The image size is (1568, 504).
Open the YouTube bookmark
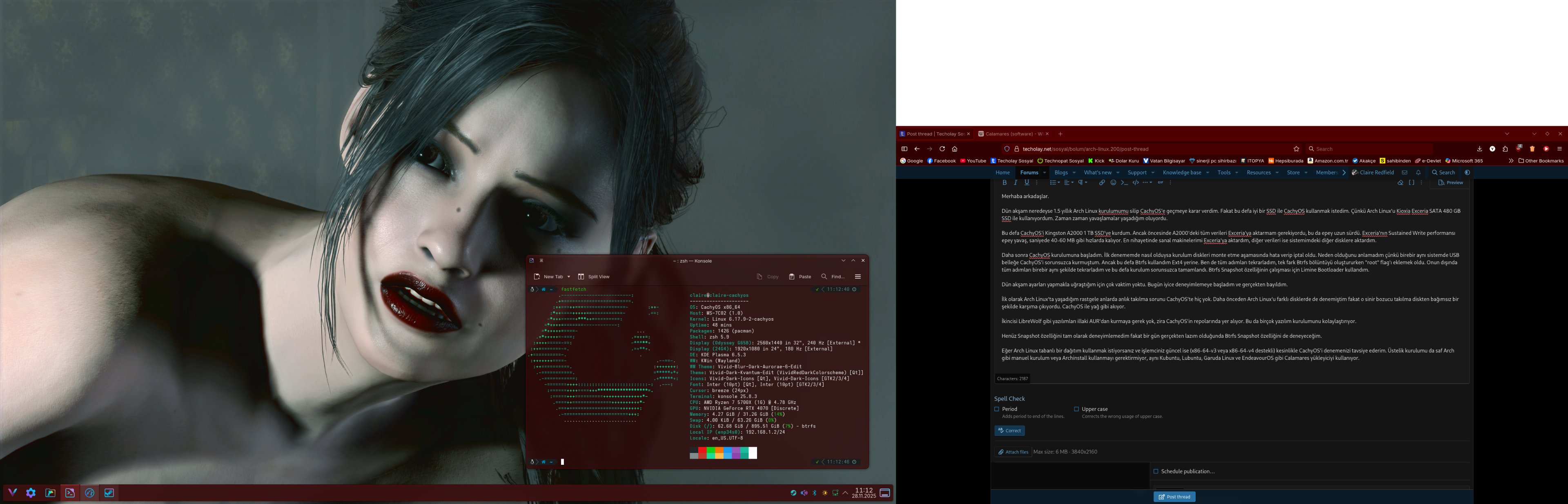973,161
